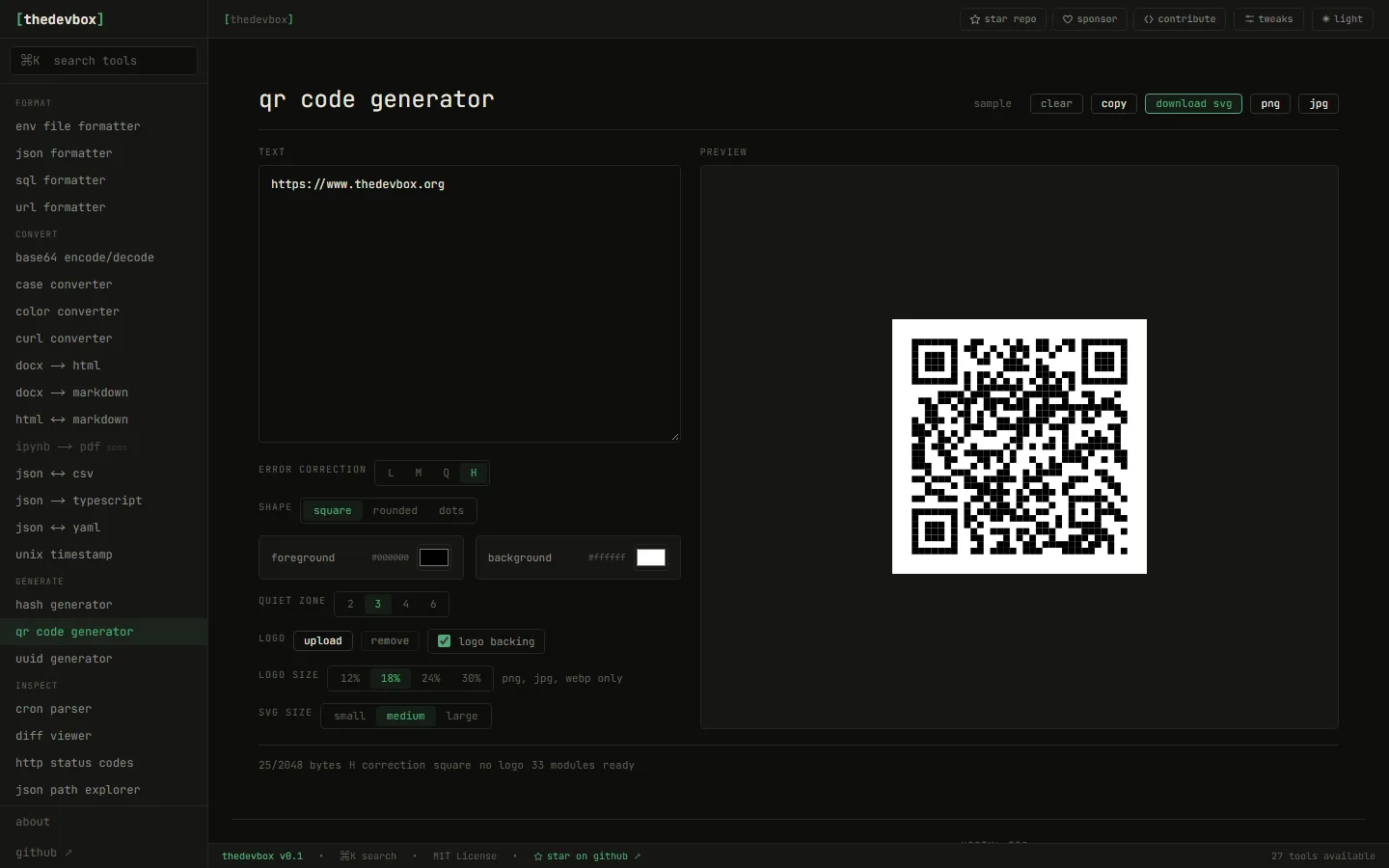Download QR code as png
The width and height of the screenshot is (1389, 868).
[x=1270, y=103]
